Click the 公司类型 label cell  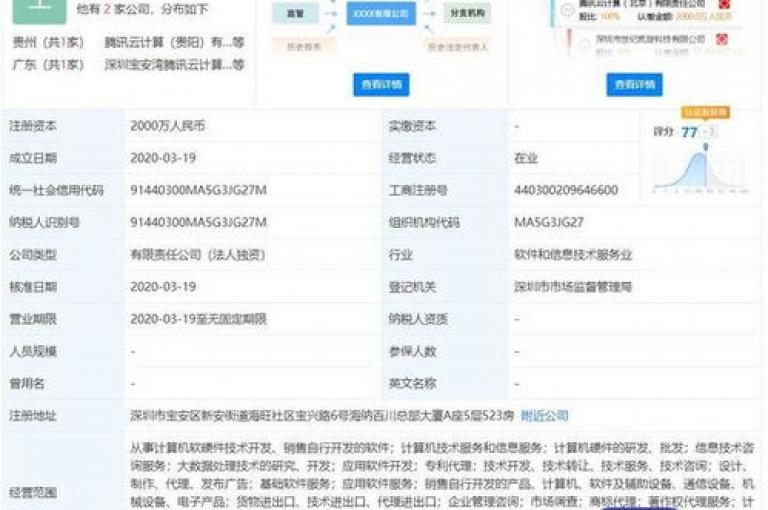click(63, 255)
